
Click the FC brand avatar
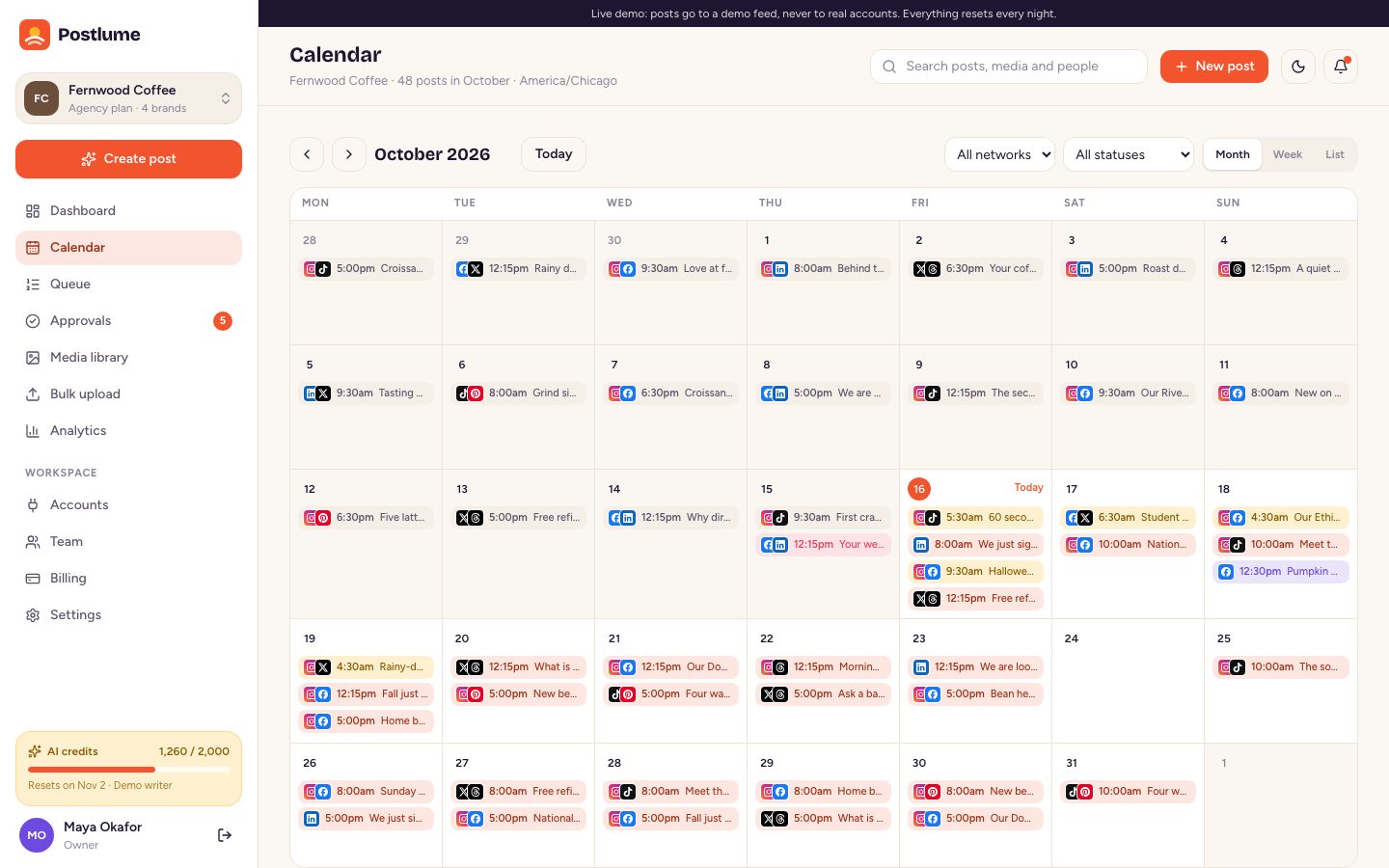coord(41,98)
